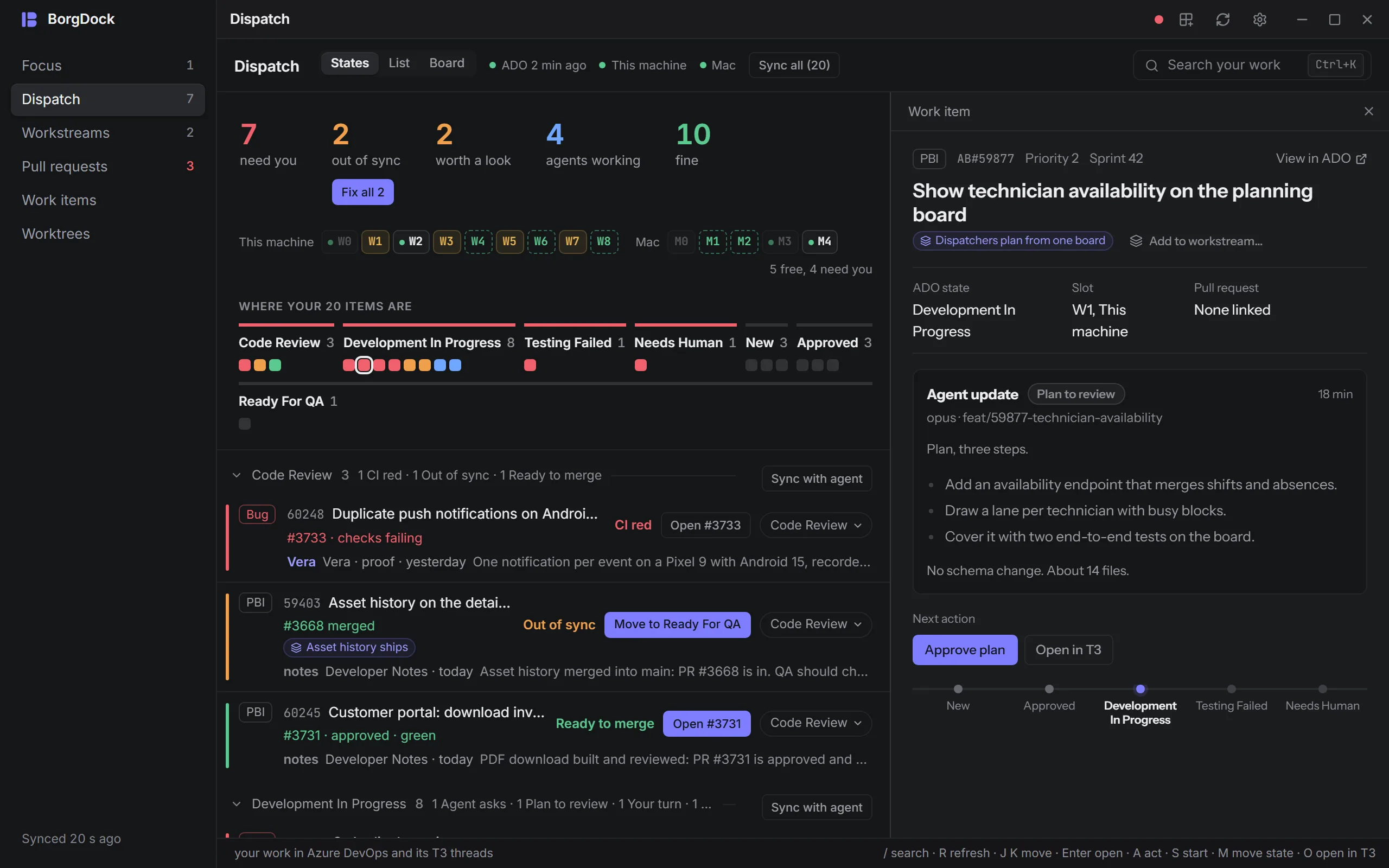Select Mac slot M1
The width and height of the screenshot is (1389, 868).
[x=712, y=242]
